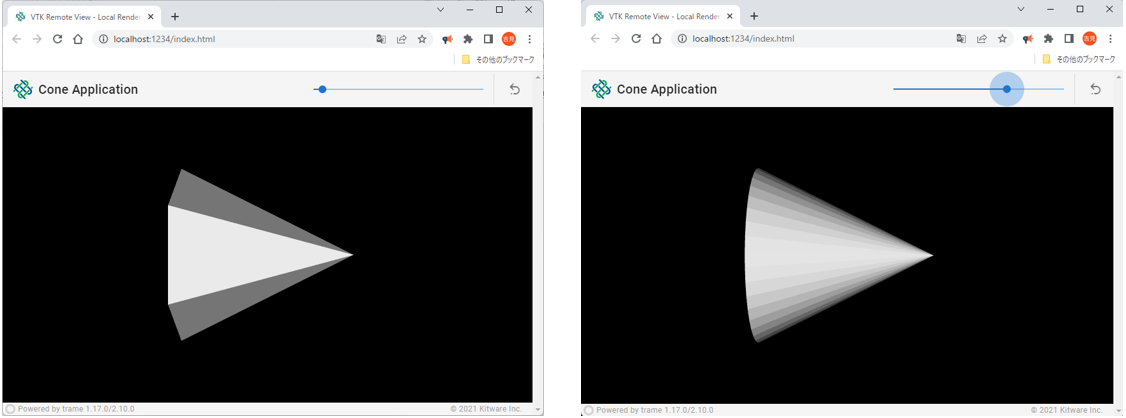Expand tab search chevron in right browser
This screenshot has height=418, width=1126.
point(1021,9)
